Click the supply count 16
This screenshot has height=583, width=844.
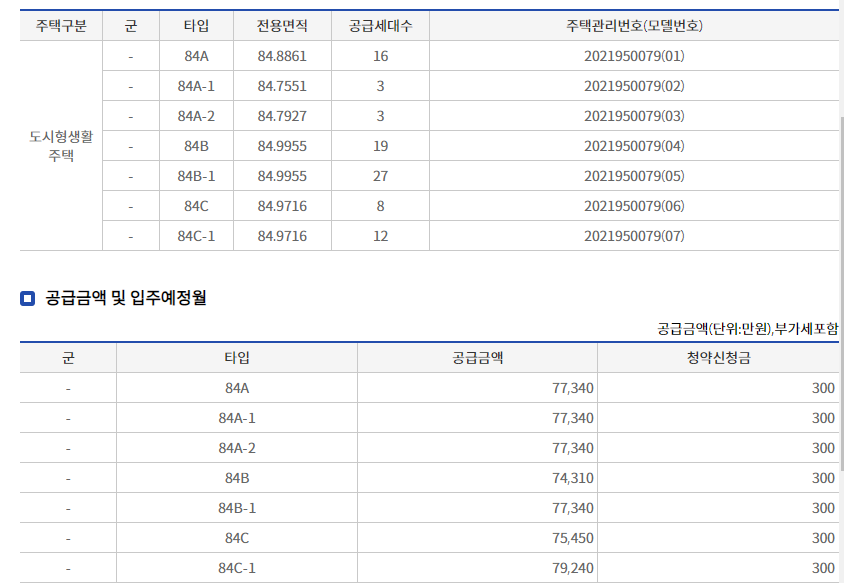(x=381, y=56)
